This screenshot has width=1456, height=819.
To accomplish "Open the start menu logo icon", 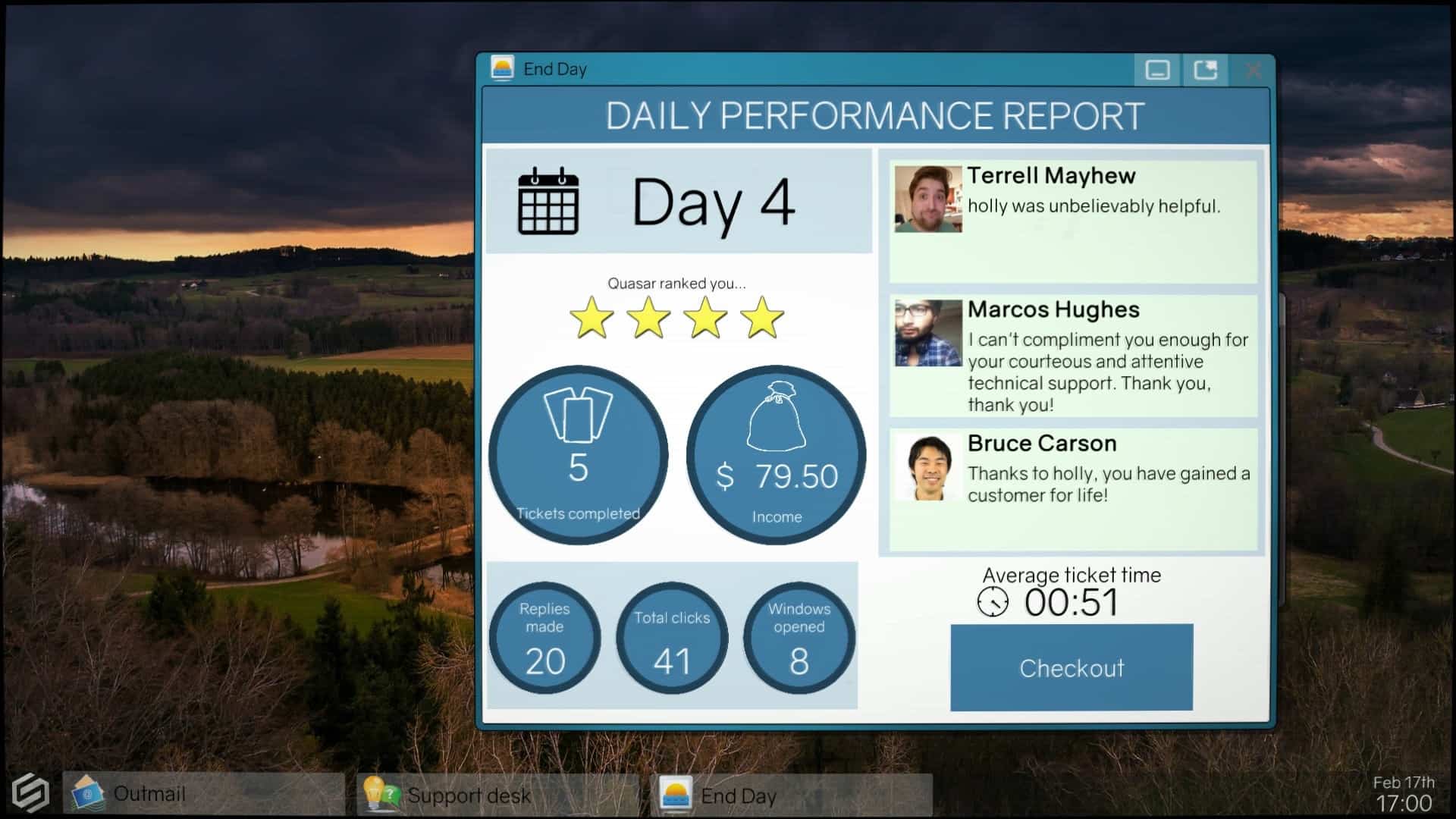I will pos(30,793).
